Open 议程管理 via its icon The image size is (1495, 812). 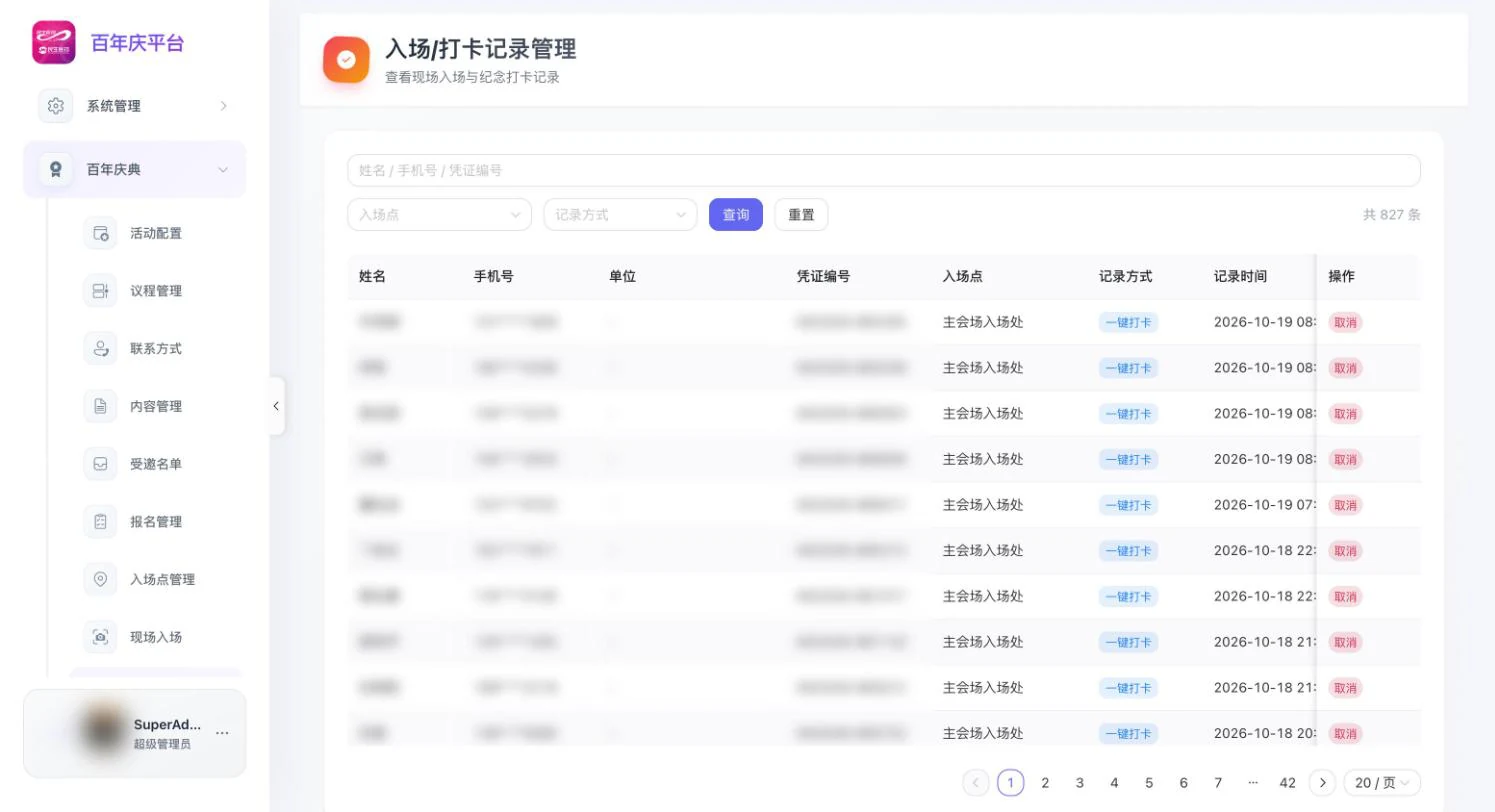tap(100, 291)
